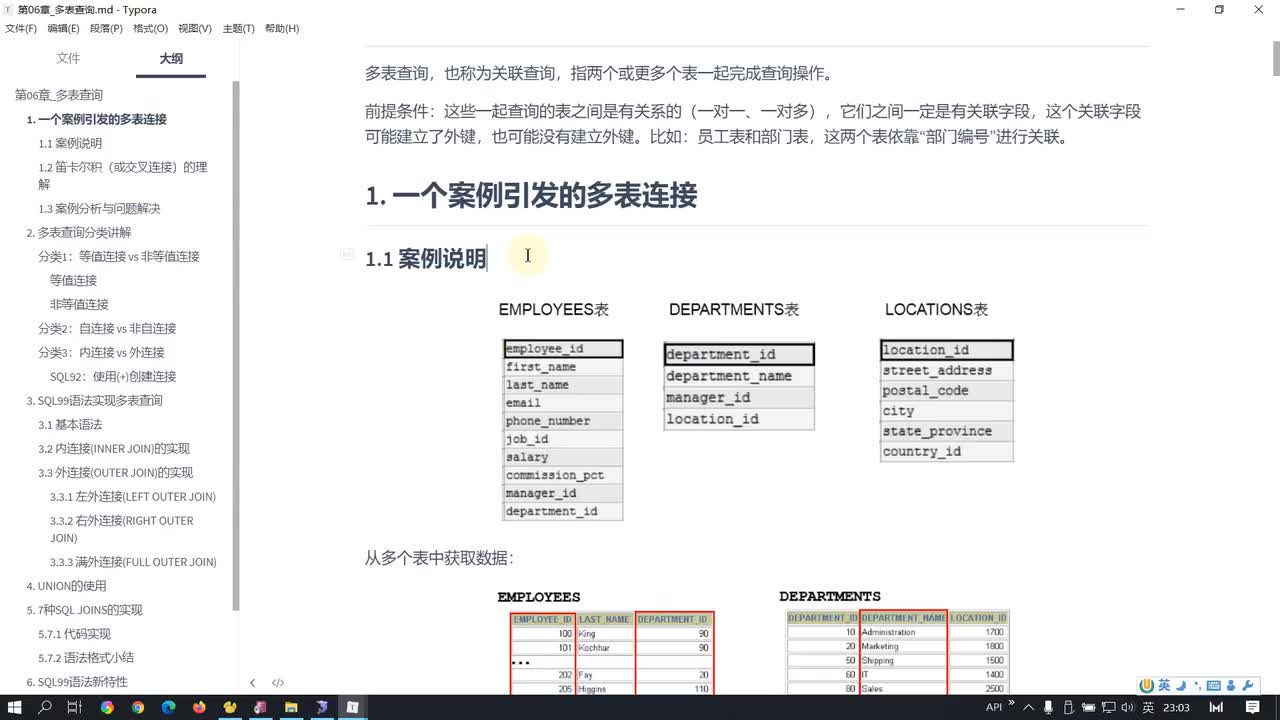Go to outline 分类1: 等值连接 vs 非等值连接
The height and width of the screenshot is (720, 1280).
pyautogui.click(x=119, y=256)
